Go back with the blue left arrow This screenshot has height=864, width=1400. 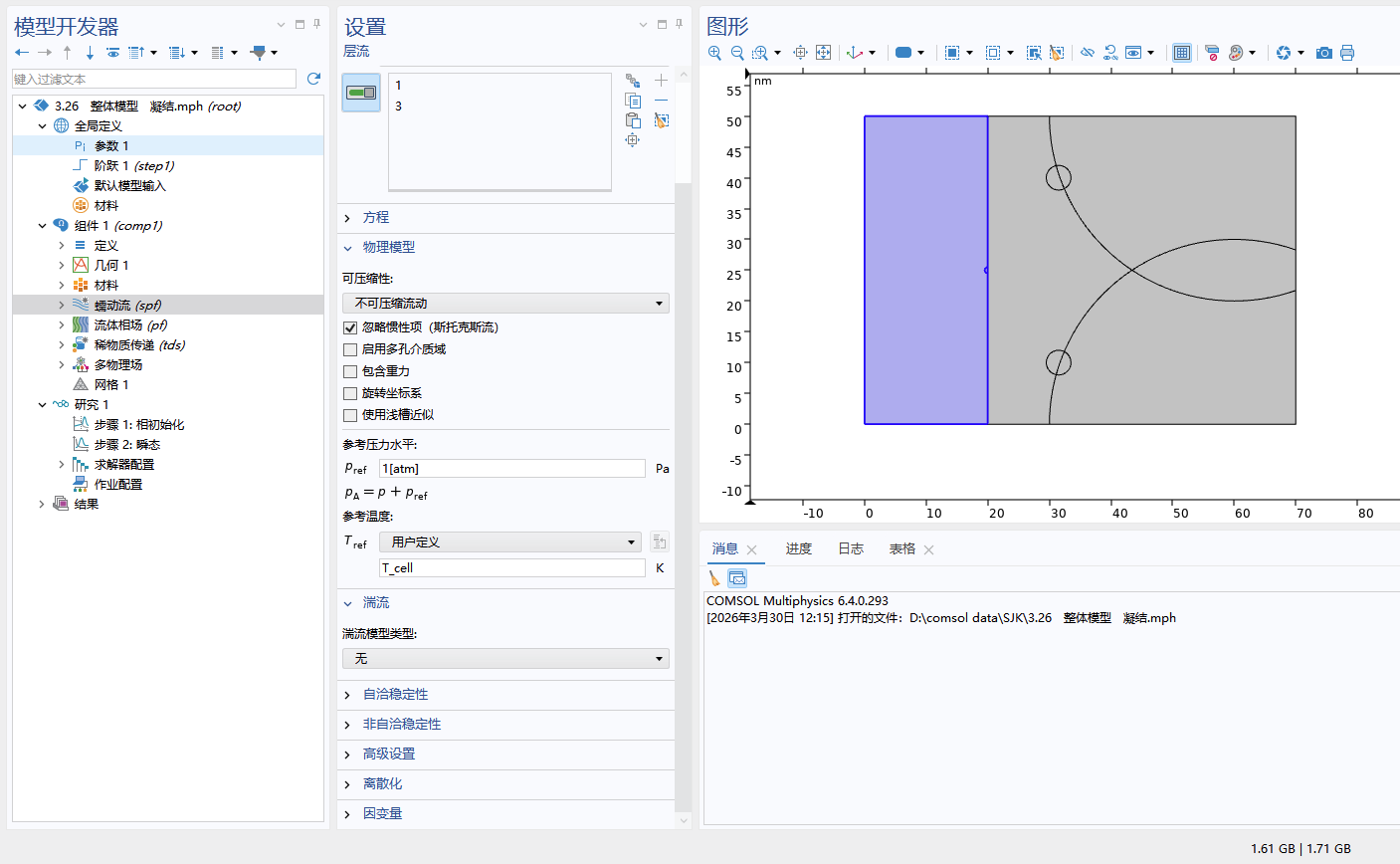click(x=22, y=53)
